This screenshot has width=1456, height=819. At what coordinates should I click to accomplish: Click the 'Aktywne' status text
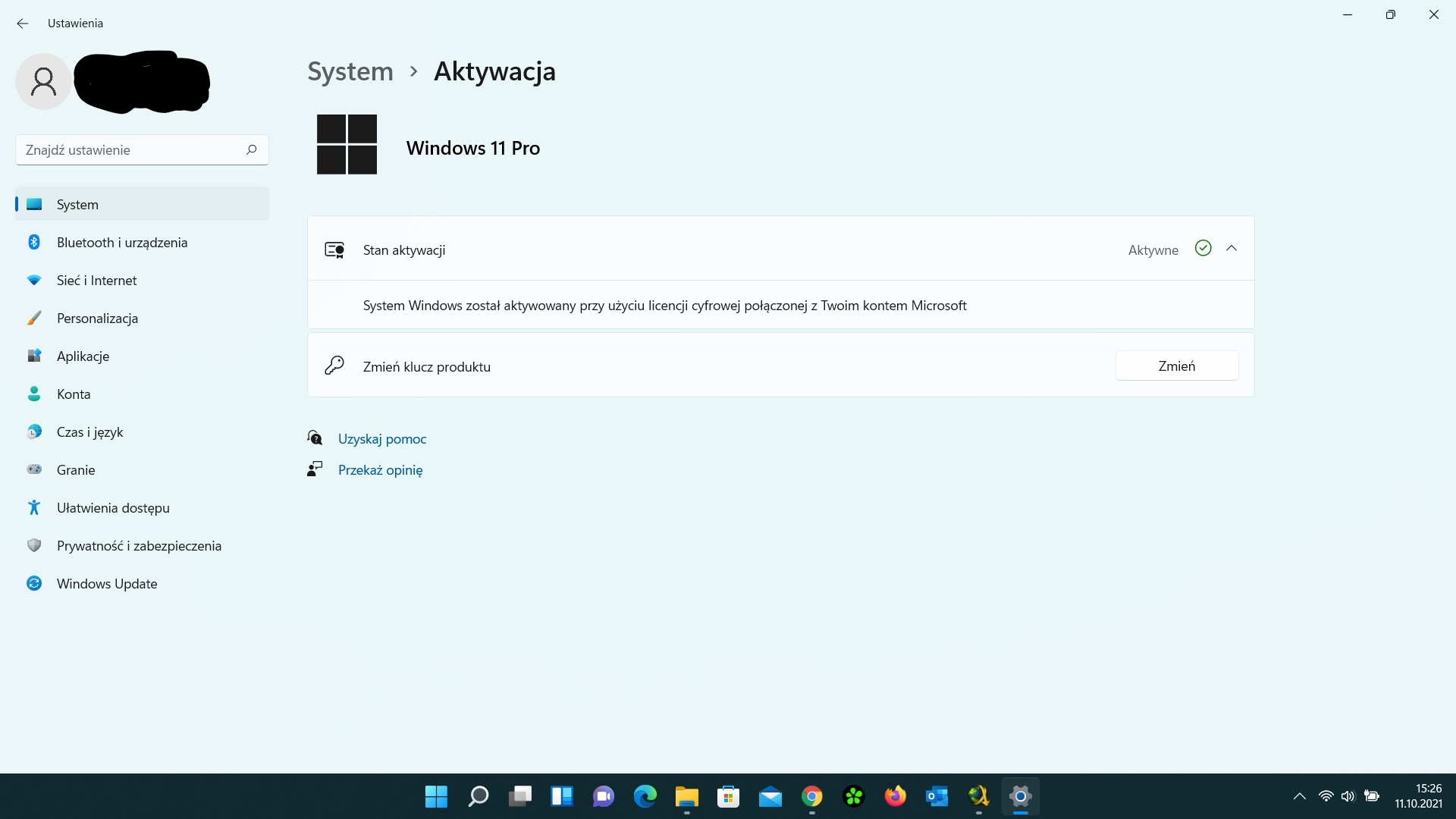1153,249
